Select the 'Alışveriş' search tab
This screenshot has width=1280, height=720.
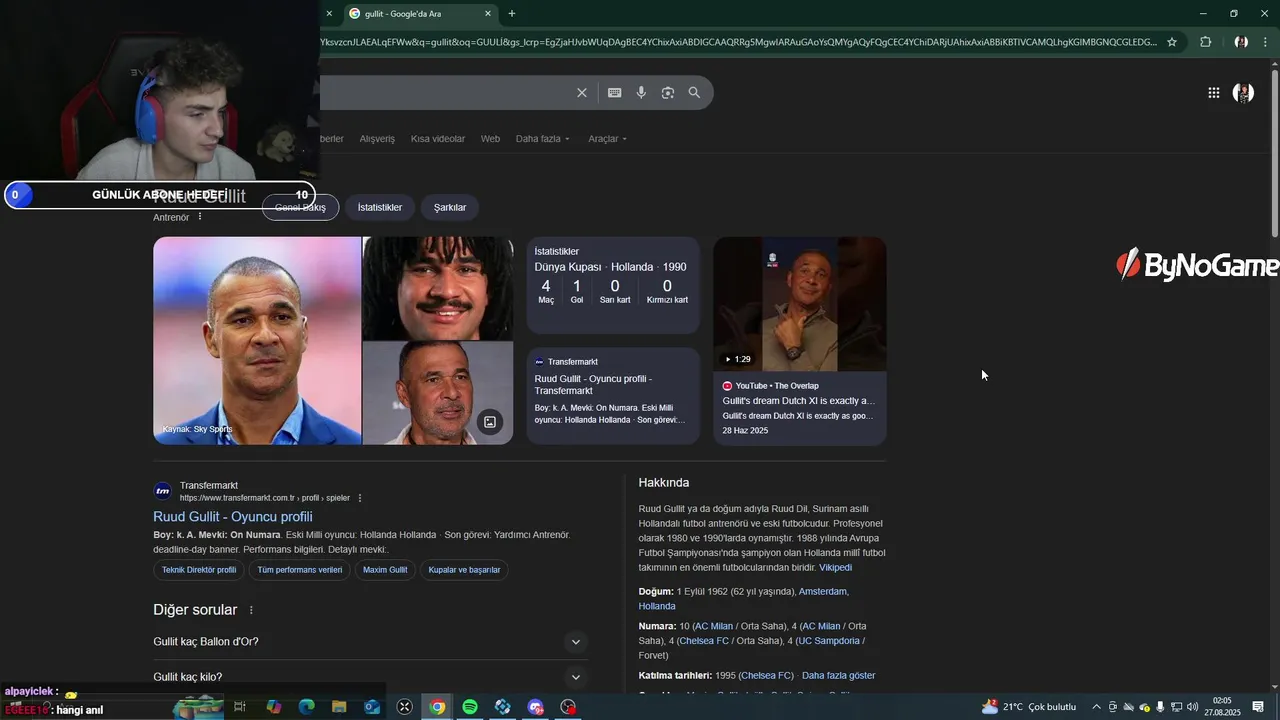tap(377, 139)
